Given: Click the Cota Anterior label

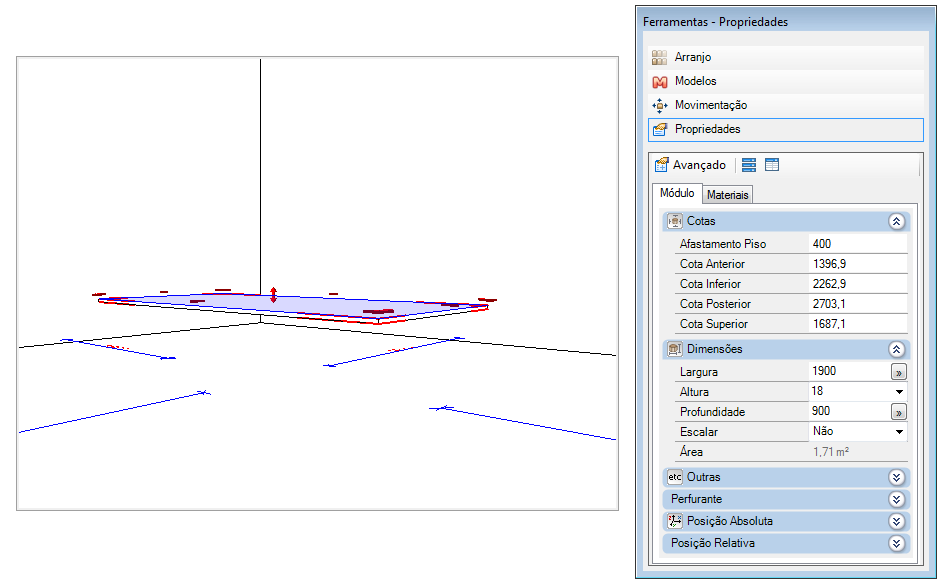Looking at the screenshot, I should [712, 264].
